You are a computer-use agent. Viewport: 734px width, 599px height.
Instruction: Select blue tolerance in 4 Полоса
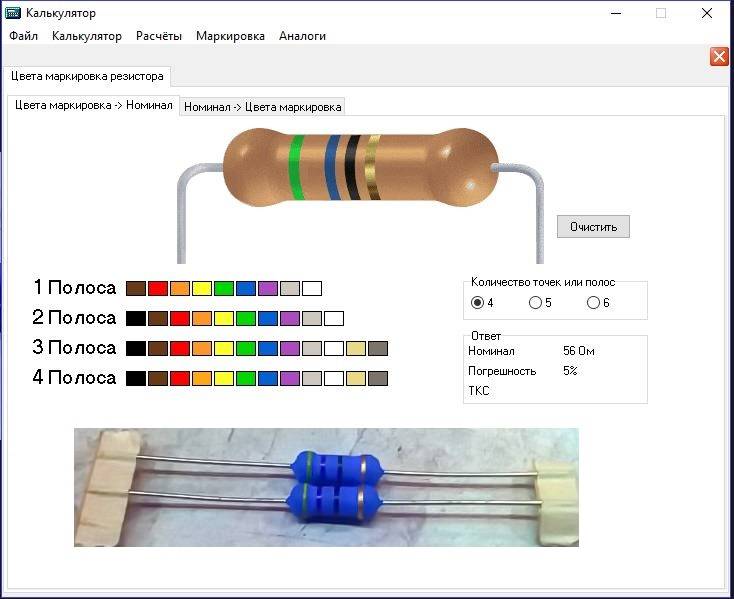click(268, 378)
